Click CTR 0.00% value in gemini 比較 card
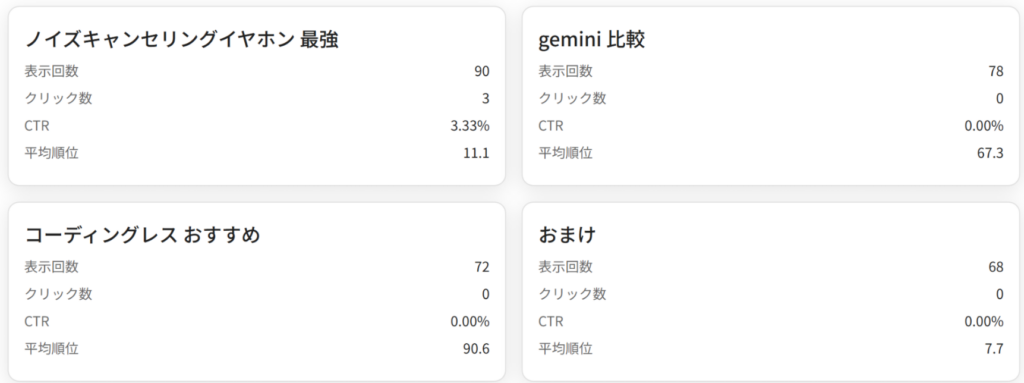Screen dimensions: 1024x383 pos(984,126)
